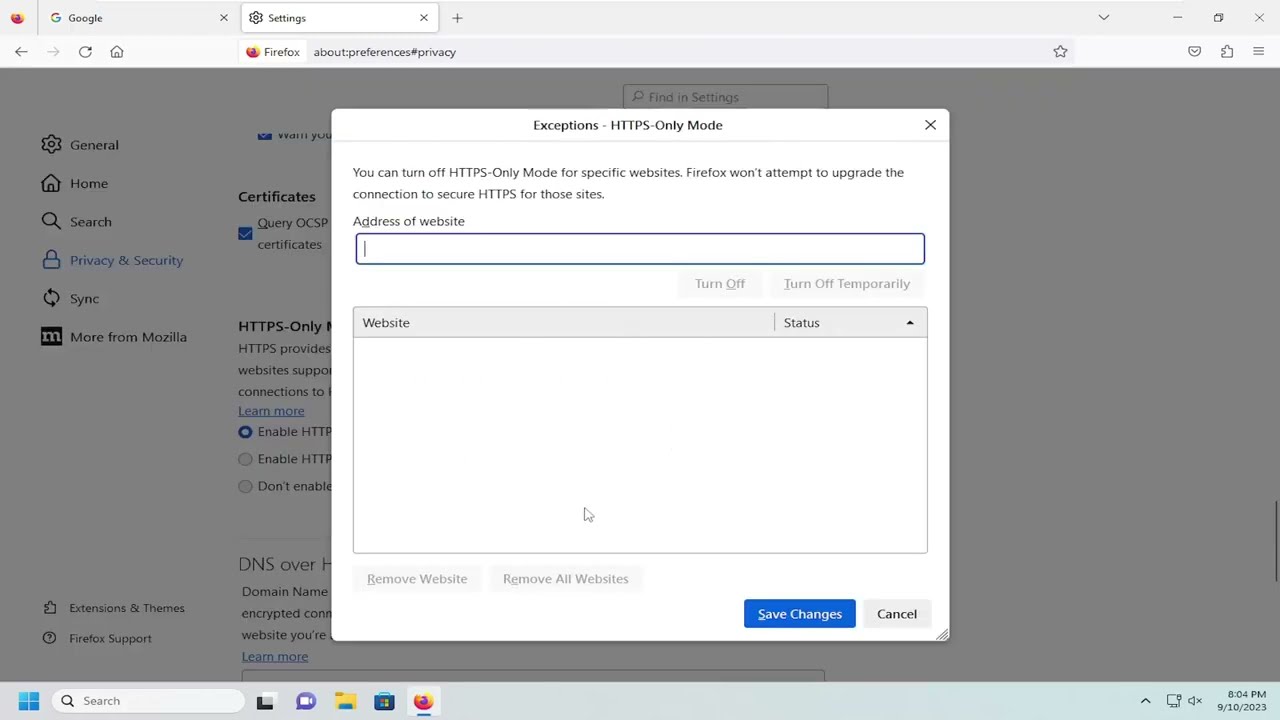Open the Sync settings category

70,299
